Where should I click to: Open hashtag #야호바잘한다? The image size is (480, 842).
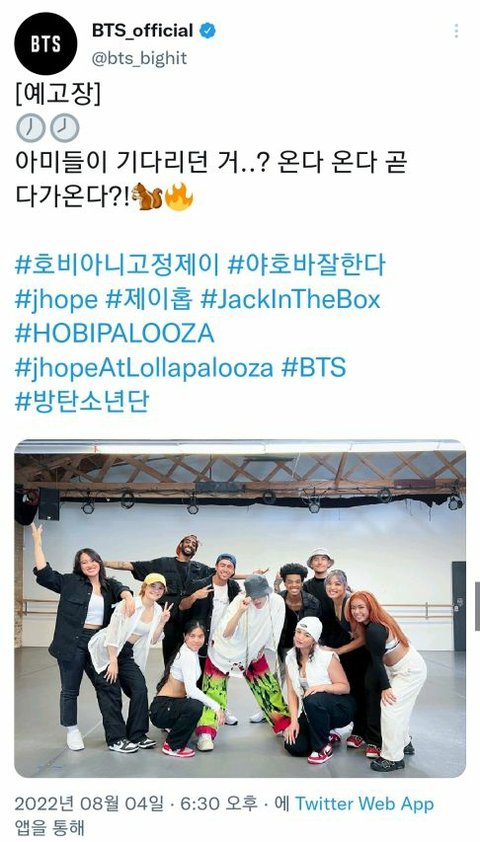(x=307, y=265)
